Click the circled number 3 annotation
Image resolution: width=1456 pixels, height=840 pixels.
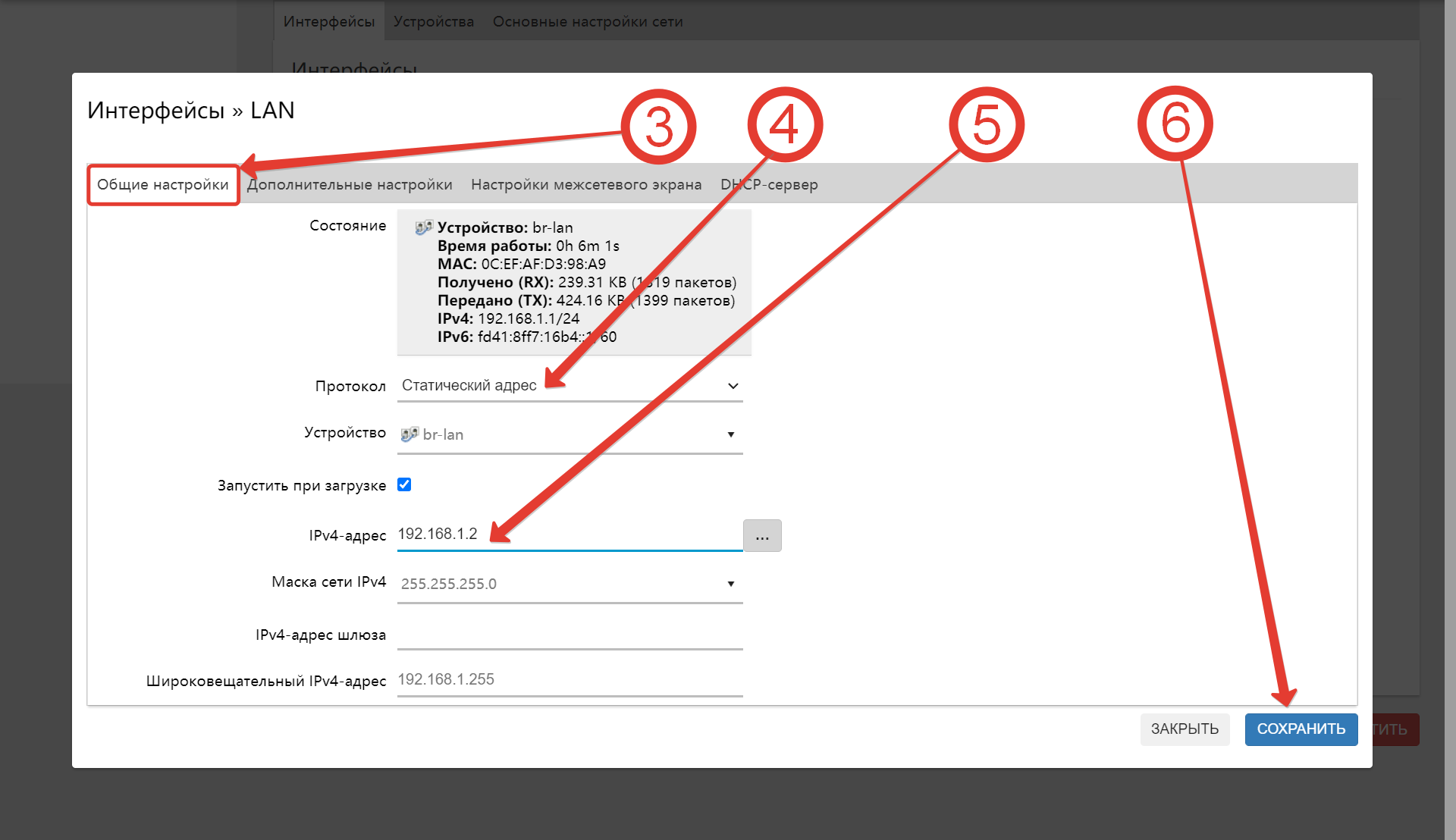658,126
